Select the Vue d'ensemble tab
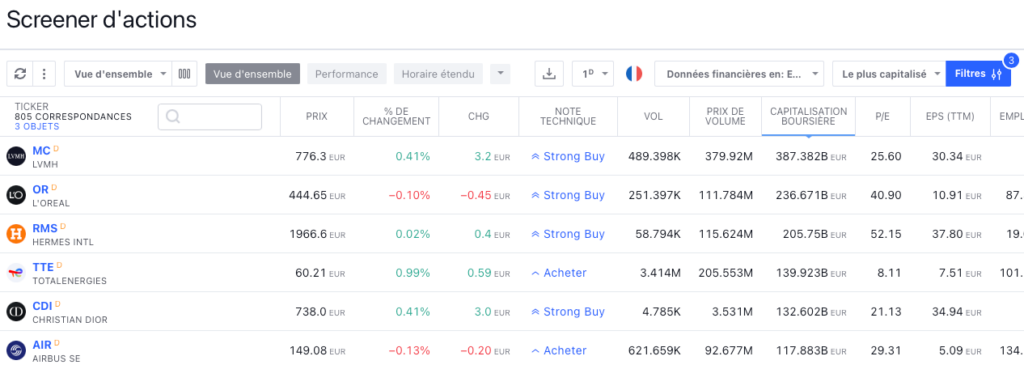This screenshot has width=1024, height=369. (252, 74)
